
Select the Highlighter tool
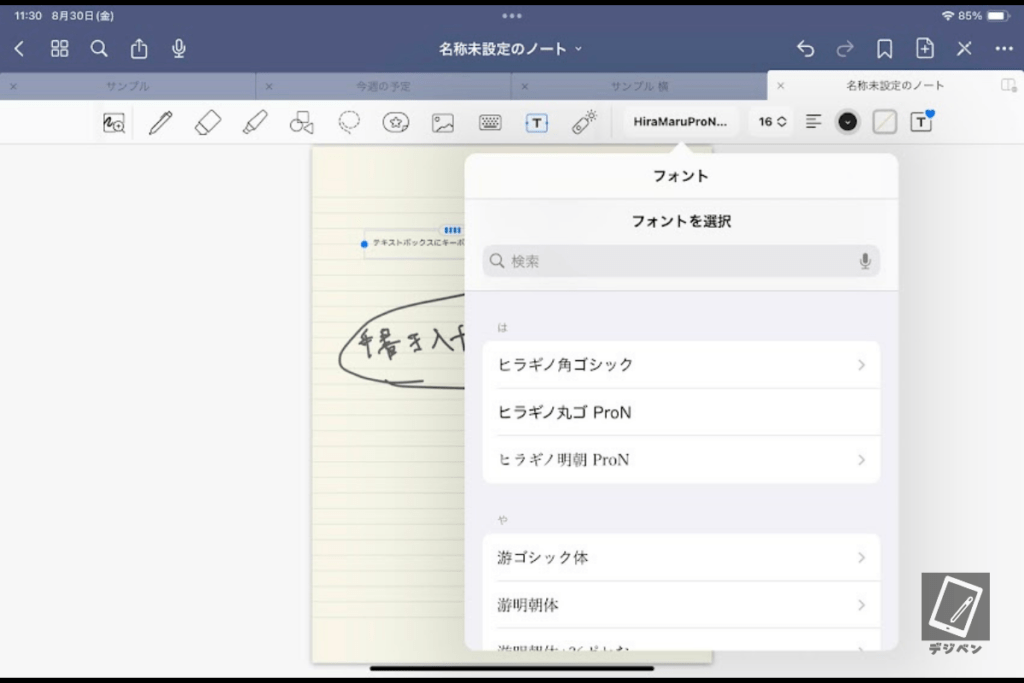pos(254,122)
